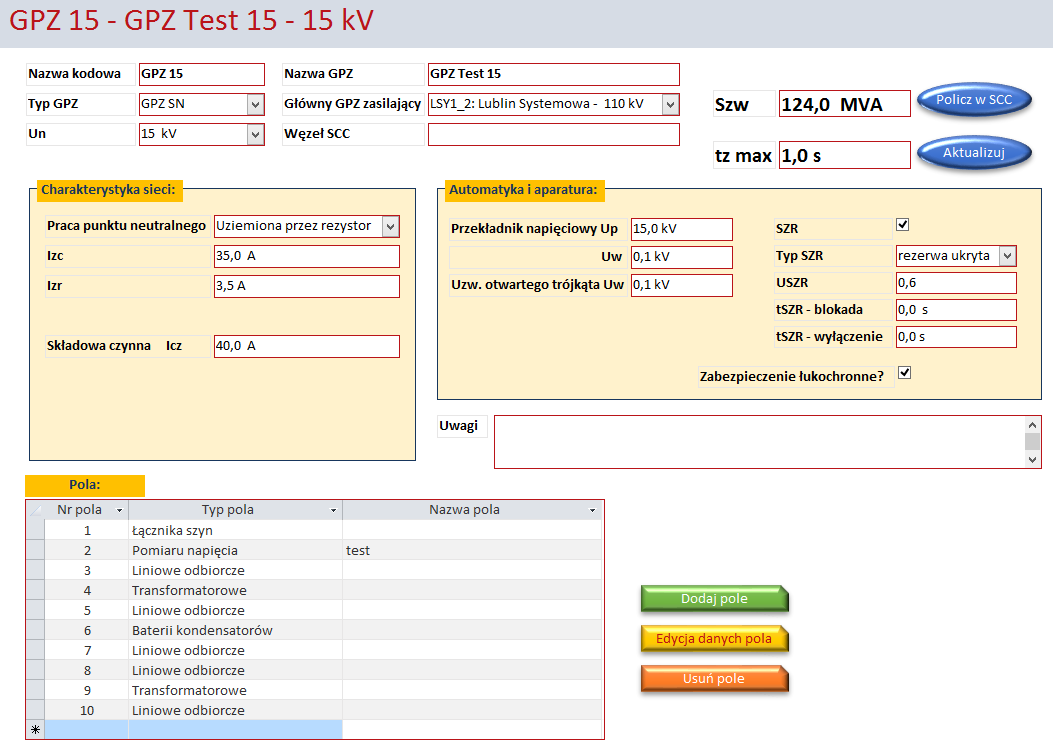This screenshot has height=756, width=1053.
Task: Click the Aktualizuj button
Action: pyautogui.click(x=974, y=153)
